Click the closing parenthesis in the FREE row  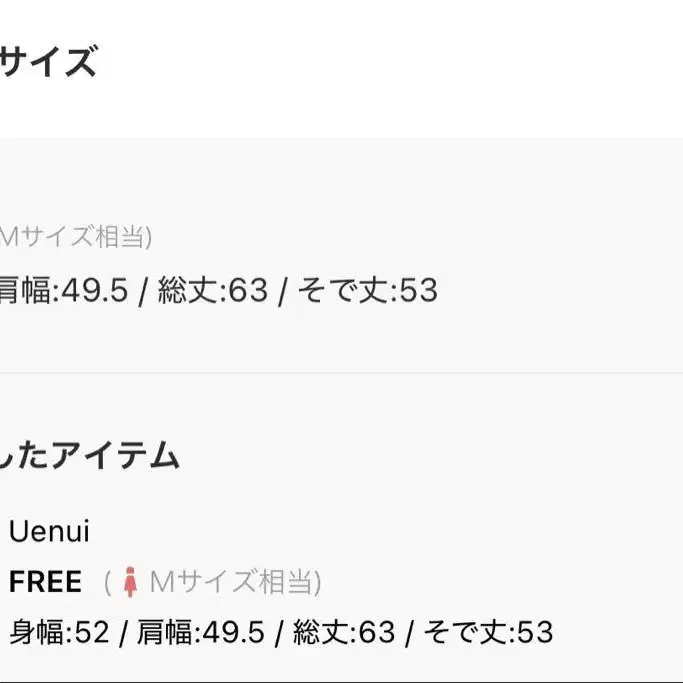point(317,581)
